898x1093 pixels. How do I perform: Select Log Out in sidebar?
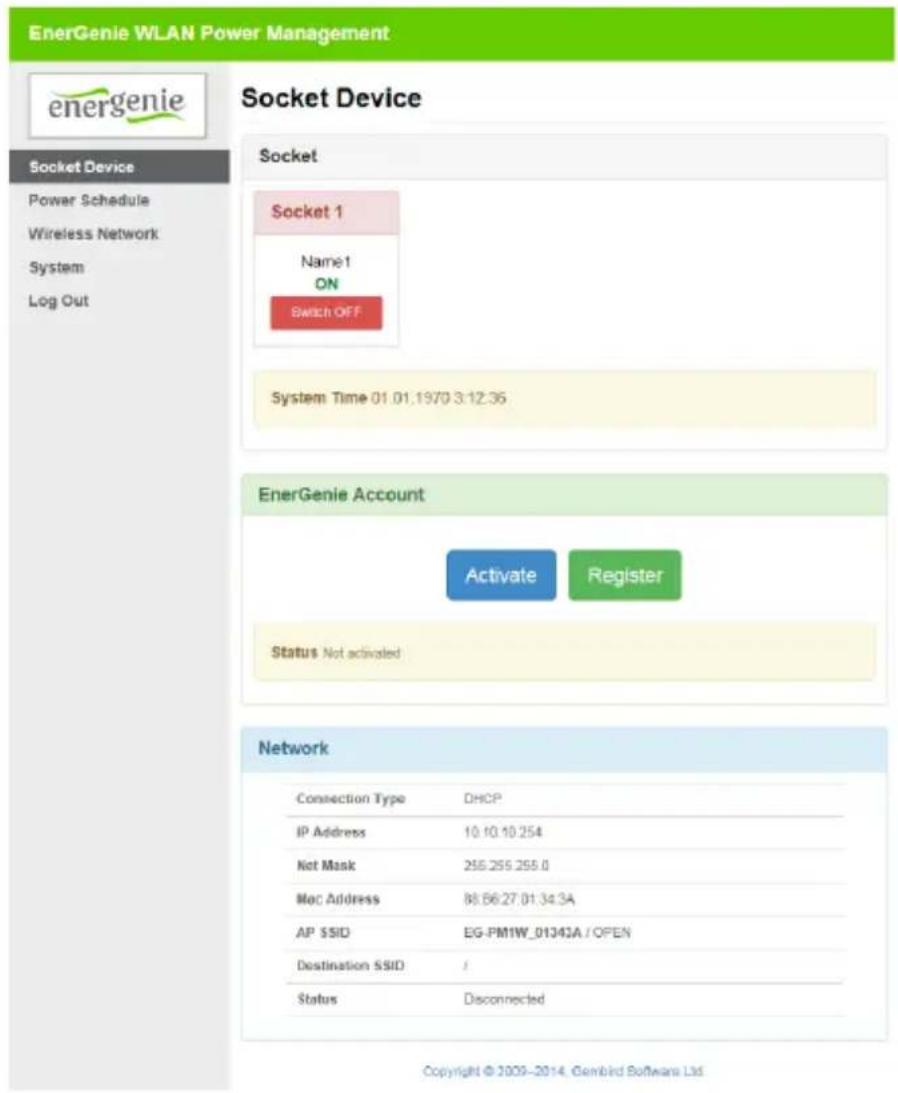(59, 300)
